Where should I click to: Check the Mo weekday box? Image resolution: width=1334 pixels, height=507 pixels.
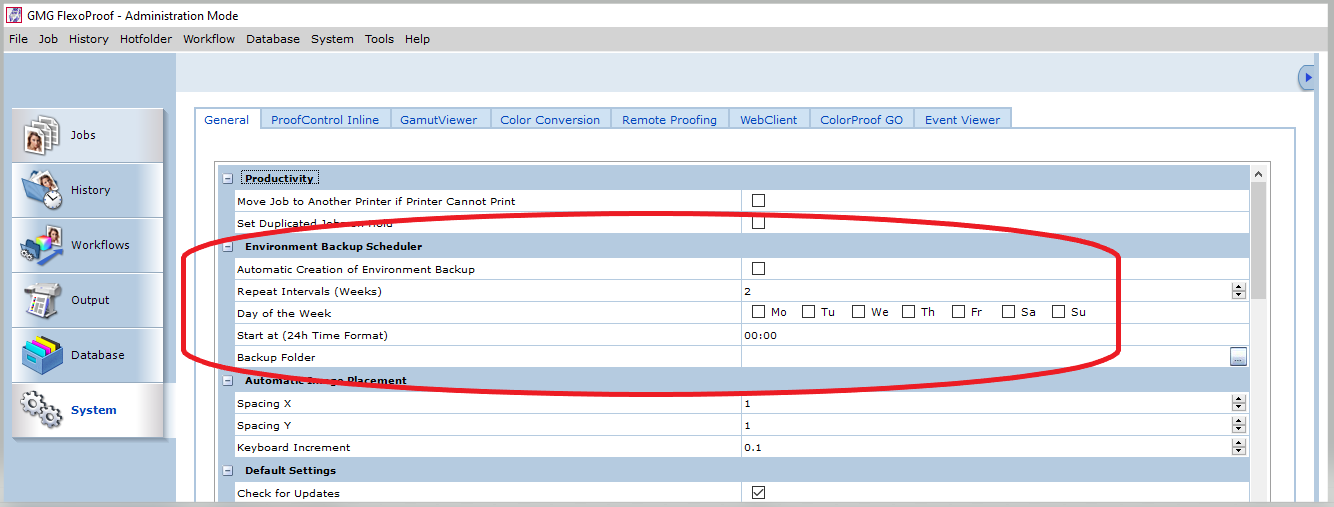pyautogui.click(x=758, y=312)
